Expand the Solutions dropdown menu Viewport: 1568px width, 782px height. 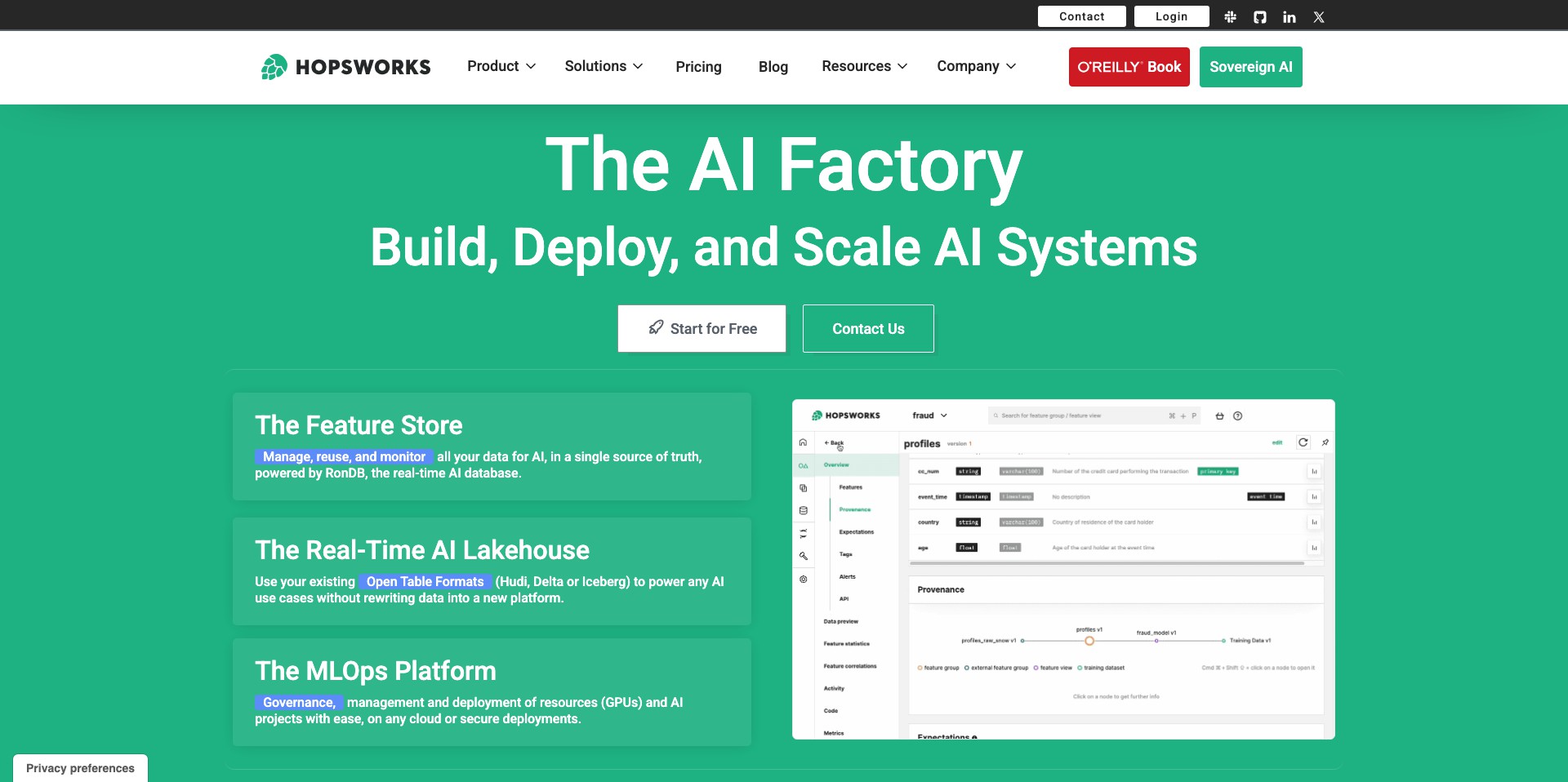[x=604, y=66]
